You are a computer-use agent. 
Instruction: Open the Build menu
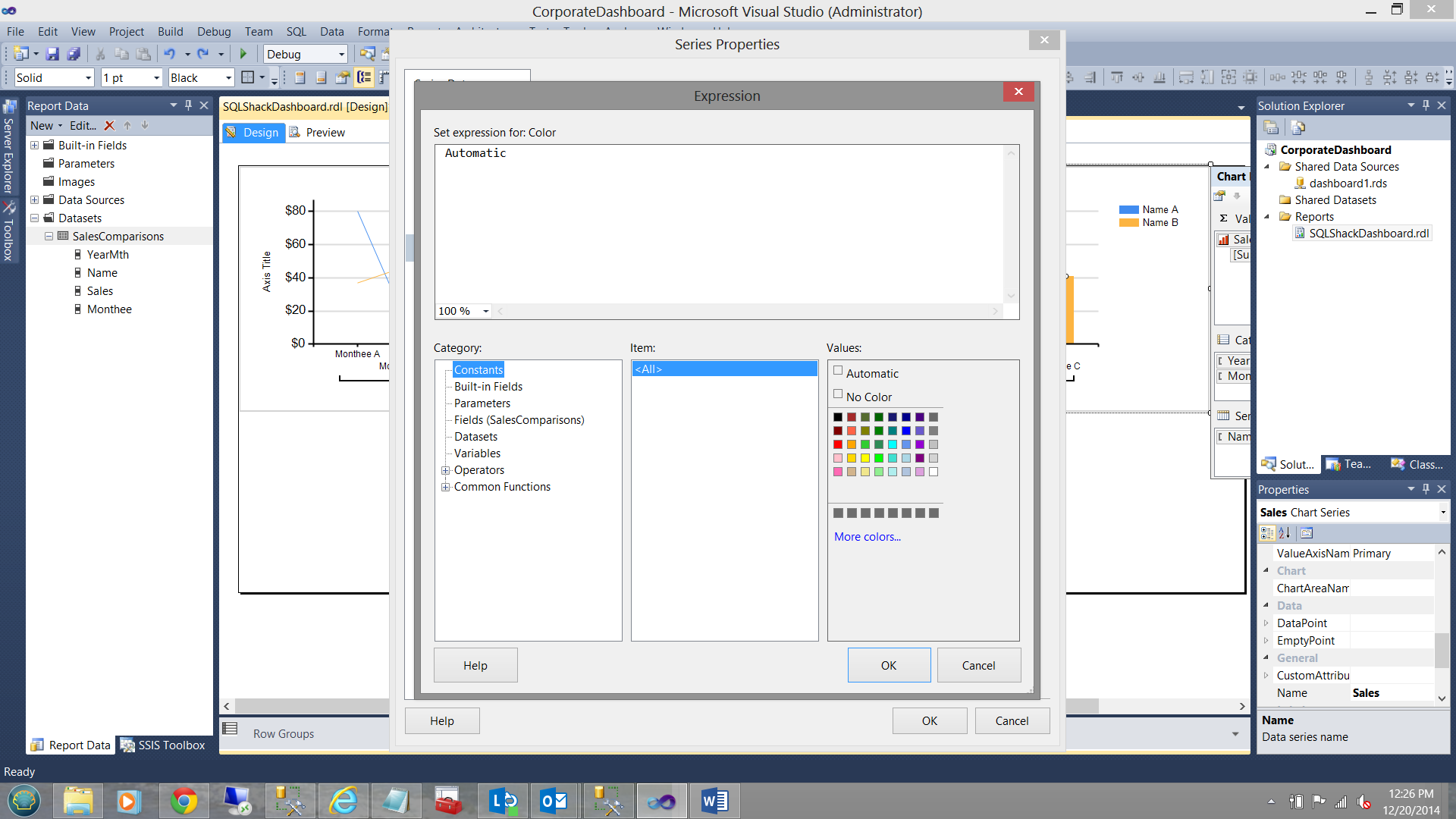[x=170, y=31]
